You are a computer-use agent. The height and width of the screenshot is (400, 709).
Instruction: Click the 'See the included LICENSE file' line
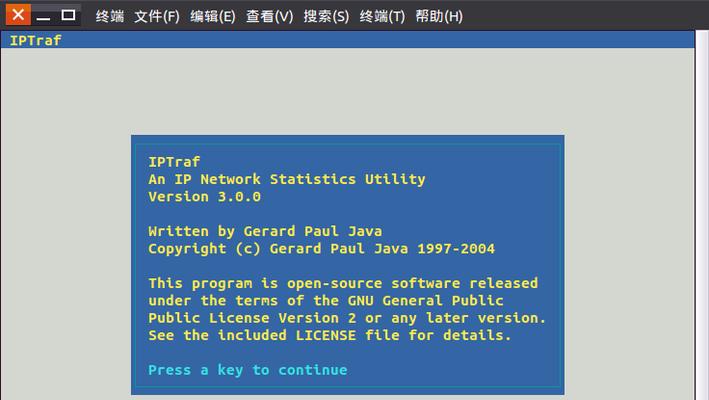point(330,335)
